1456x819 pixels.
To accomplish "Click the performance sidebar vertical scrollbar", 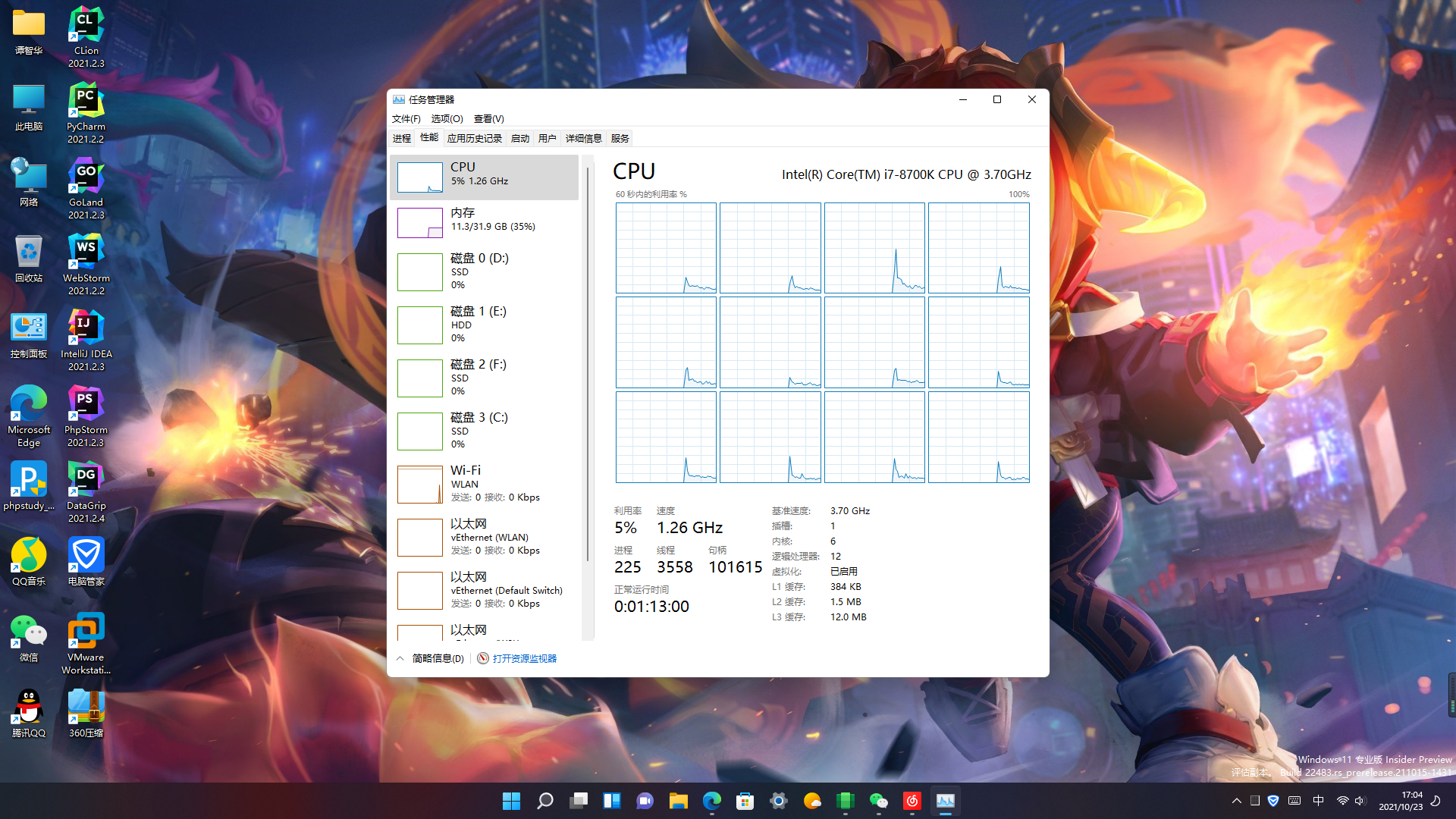I will (x=588, y=364).
